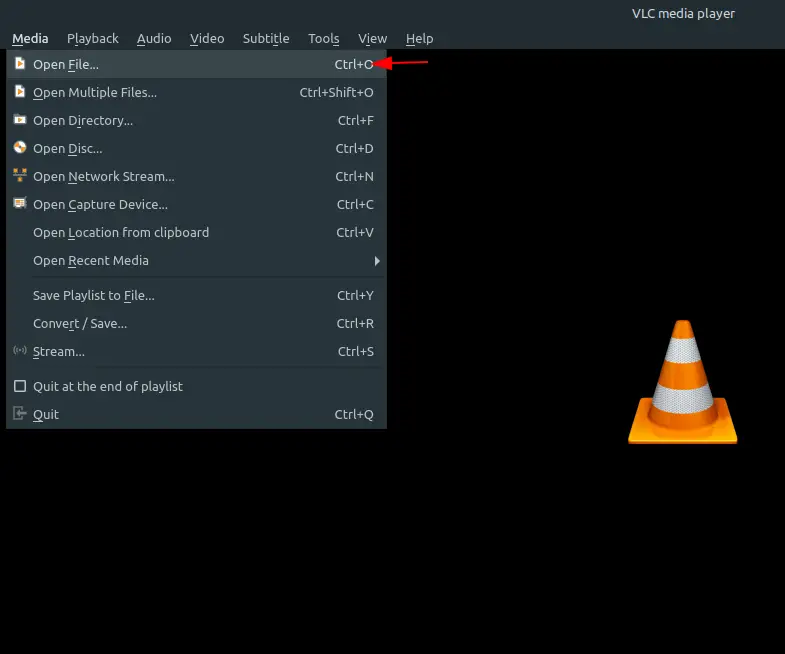Select Stream... menu entry
The image size is (785, 654).
(x=196, y=352)
